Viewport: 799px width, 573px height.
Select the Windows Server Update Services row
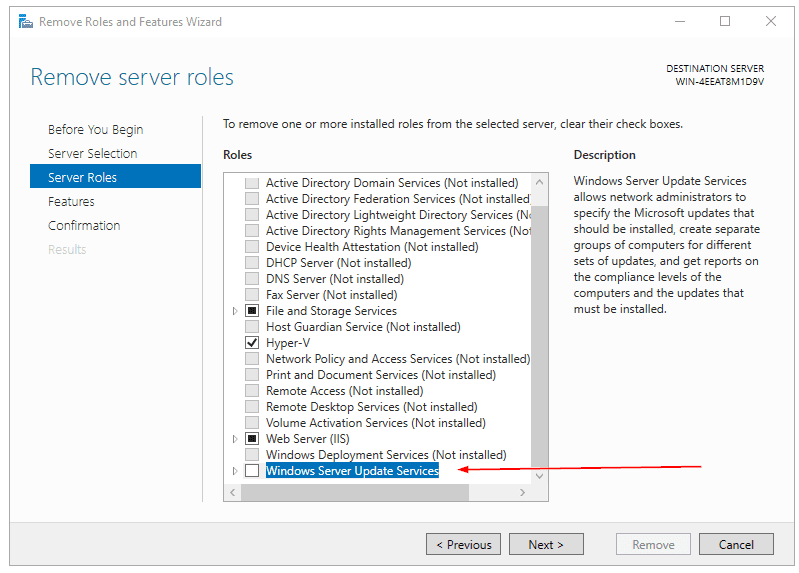(352, 471)
